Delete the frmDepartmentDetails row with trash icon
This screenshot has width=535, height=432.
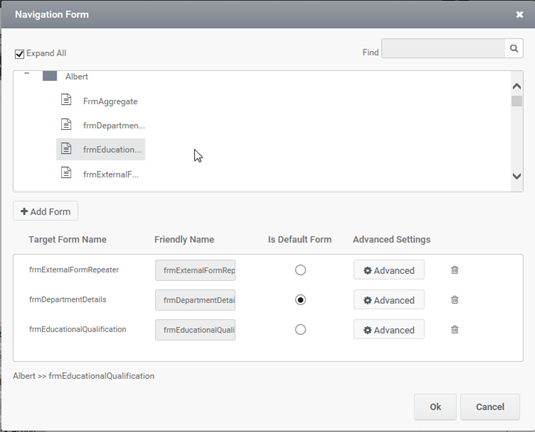pyautogui.click(x=454, y=300)
